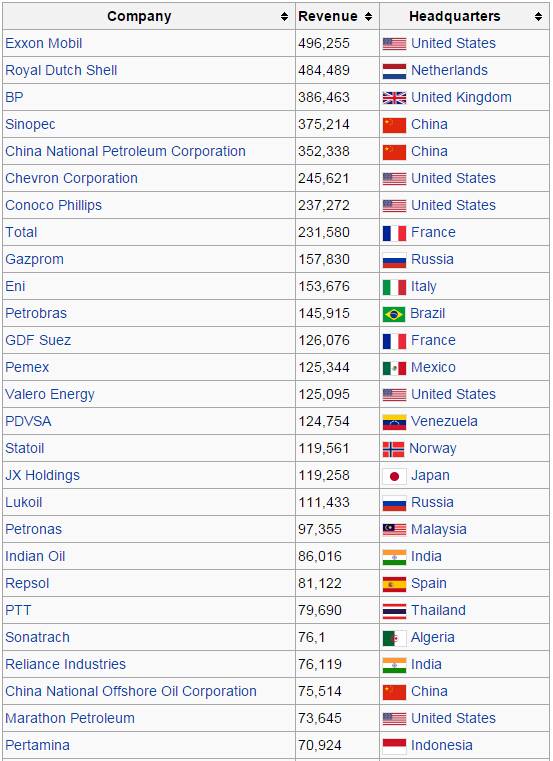553x761 pixels.
Task: Open the Exxon Mobil company link
Action: pos(44,43)
